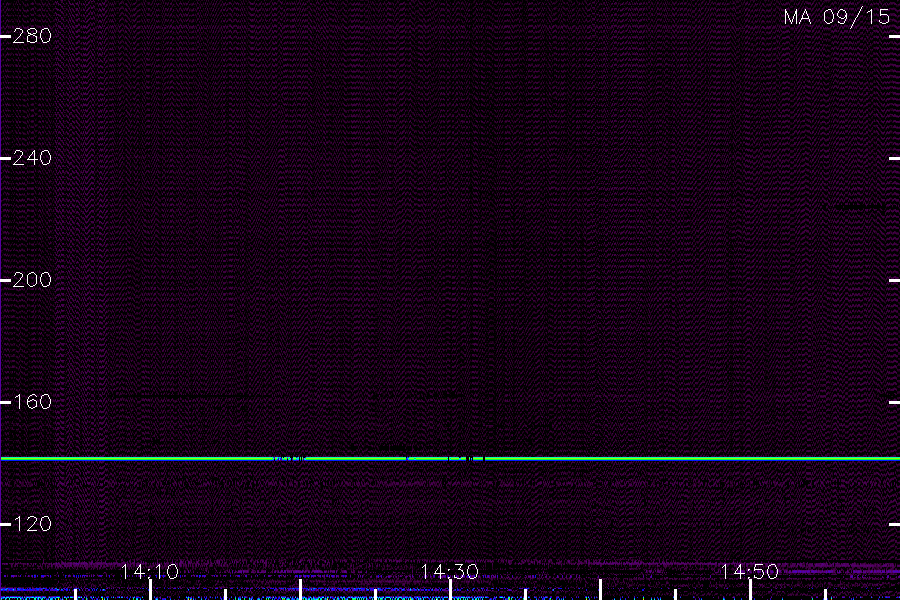Viewport: 900px width, 600px height.
Task: Click the 160 frequency axis label
Action: (x=32, y=402)
